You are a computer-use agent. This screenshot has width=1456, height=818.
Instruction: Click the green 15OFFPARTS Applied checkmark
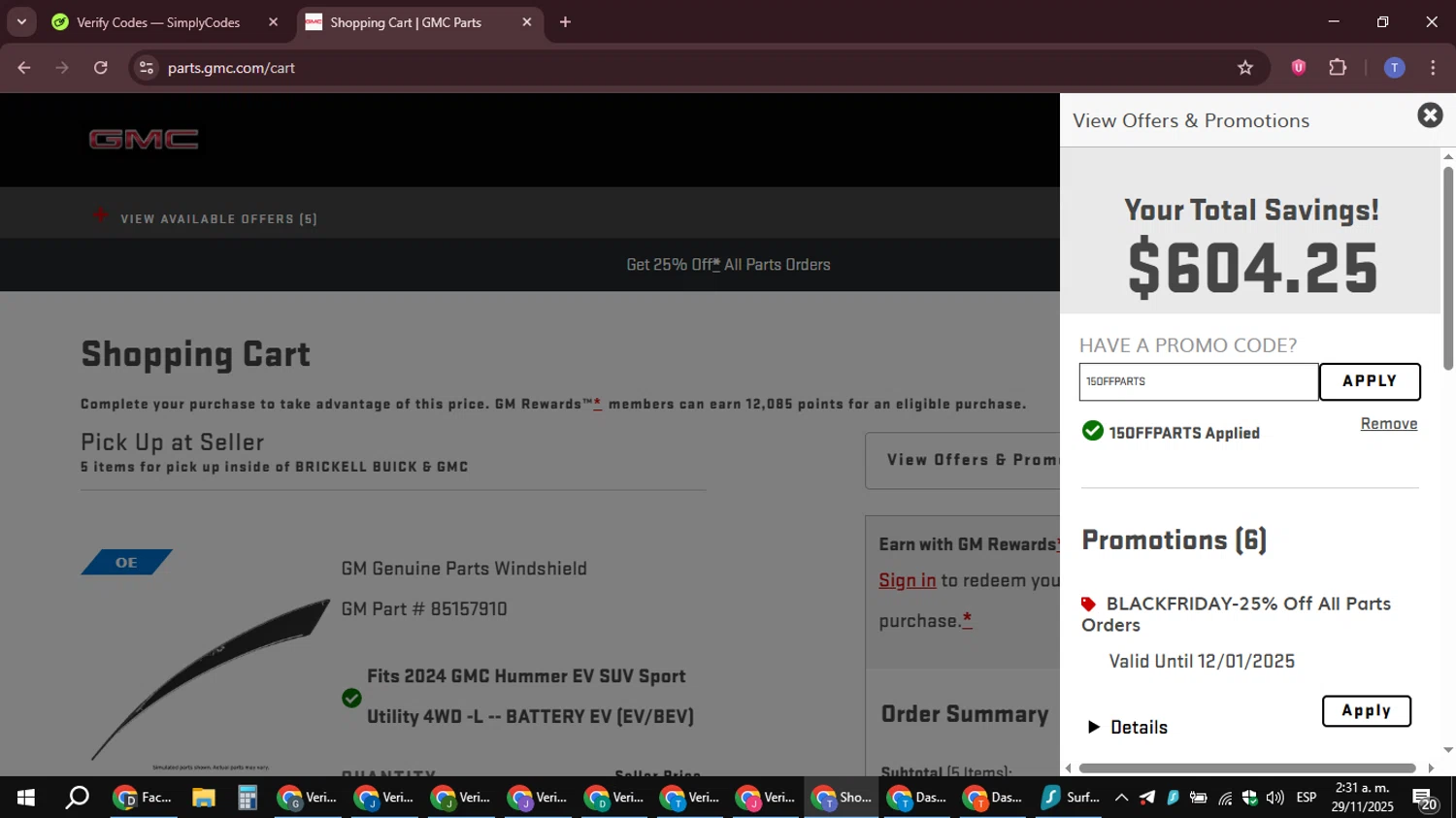click(x=1093, y=431)
